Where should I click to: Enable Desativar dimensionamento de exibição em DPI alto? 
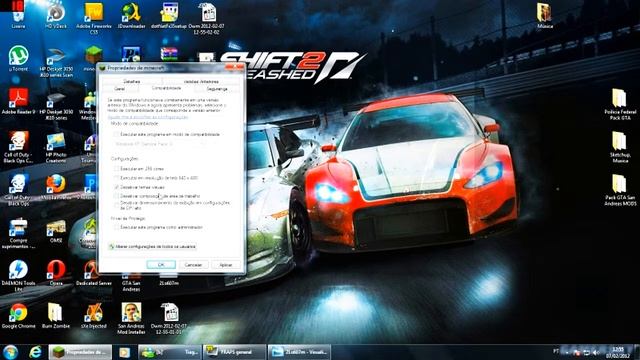[116, 205]
